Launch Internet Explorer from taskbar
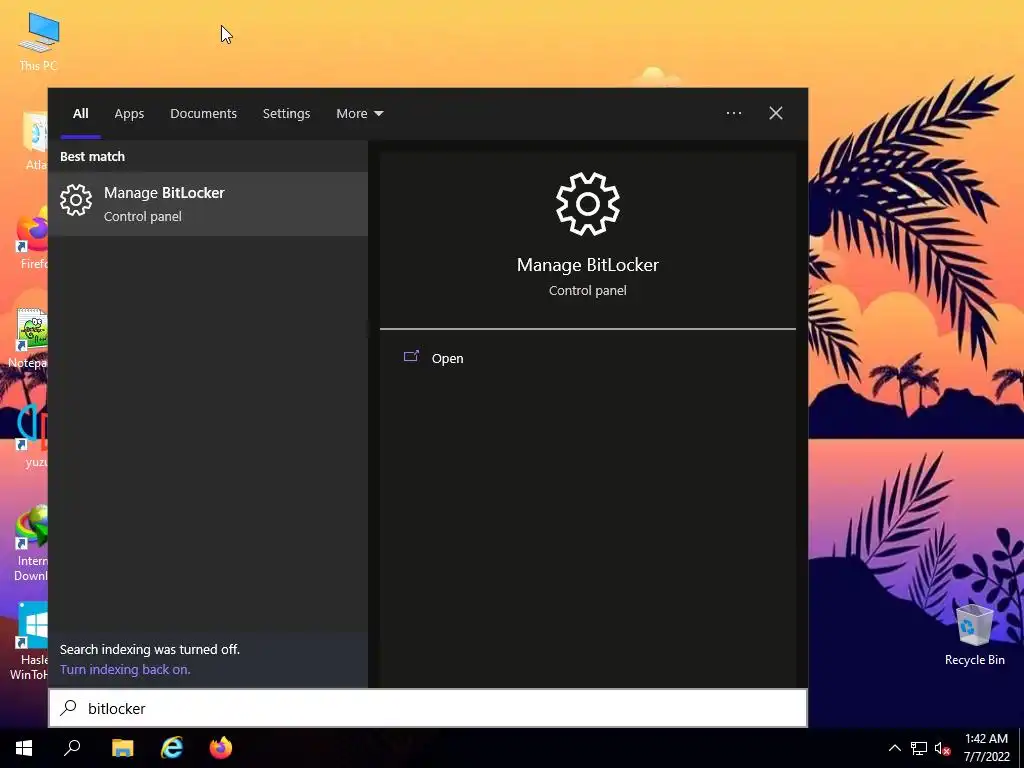This screenshot has height=768, width=1024. (x=172, y=748)
